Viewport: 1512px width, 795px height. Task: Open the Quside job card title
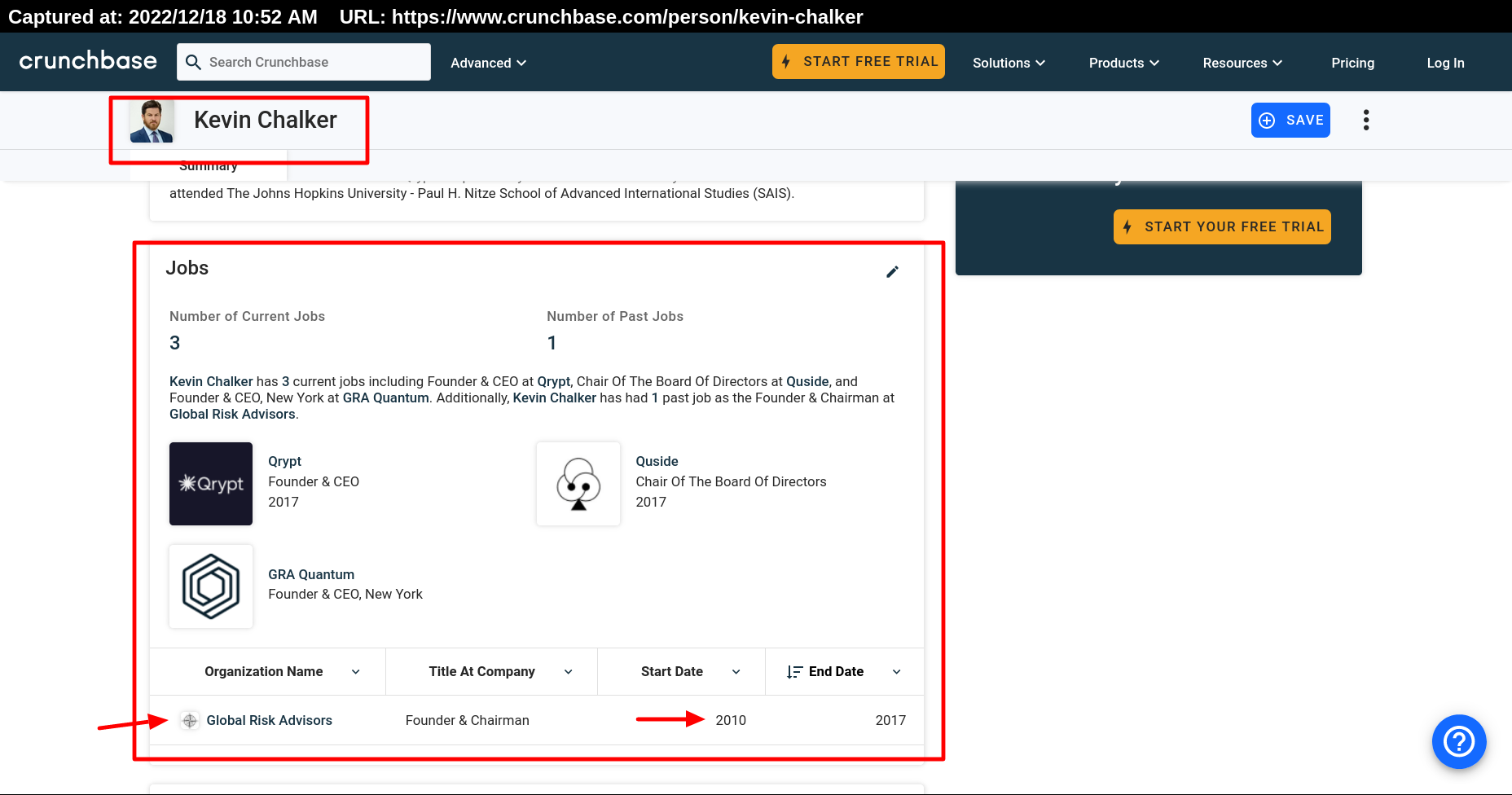click(x=657, y=461)
